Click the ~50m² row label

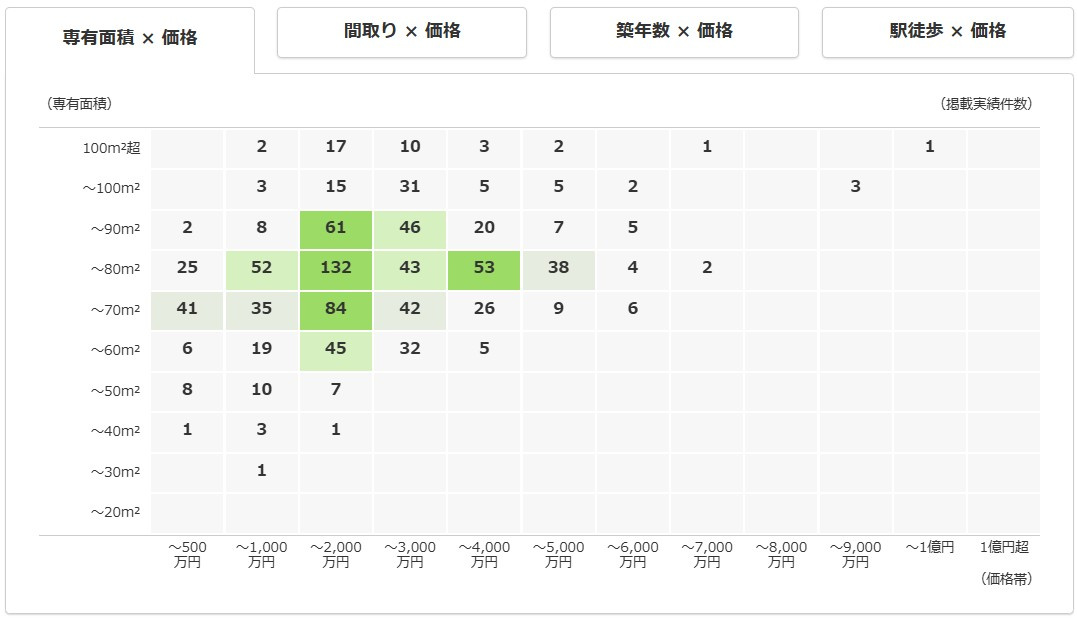pyautogui.click(x=115, y=391)
